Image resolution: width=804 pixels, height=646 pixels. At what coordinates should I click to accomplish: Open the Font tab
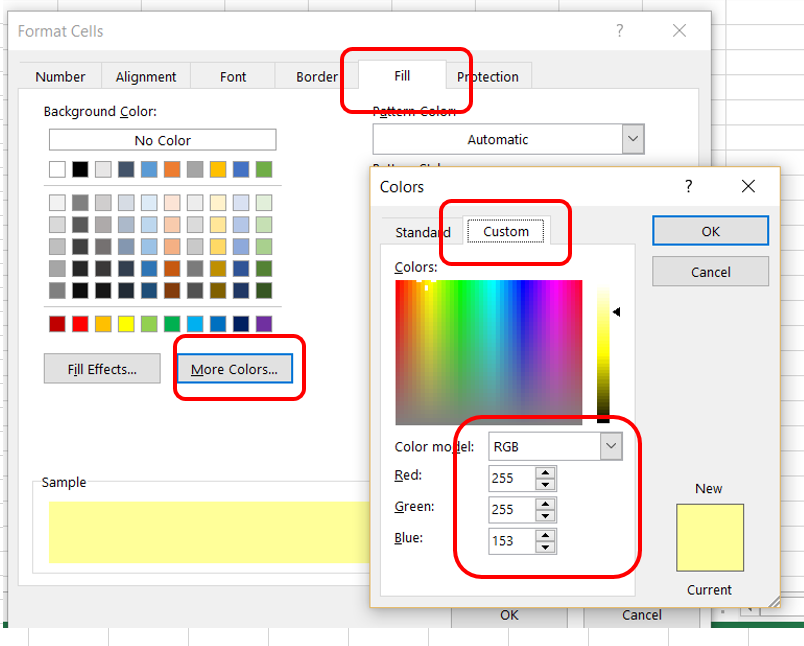point(233,77)
